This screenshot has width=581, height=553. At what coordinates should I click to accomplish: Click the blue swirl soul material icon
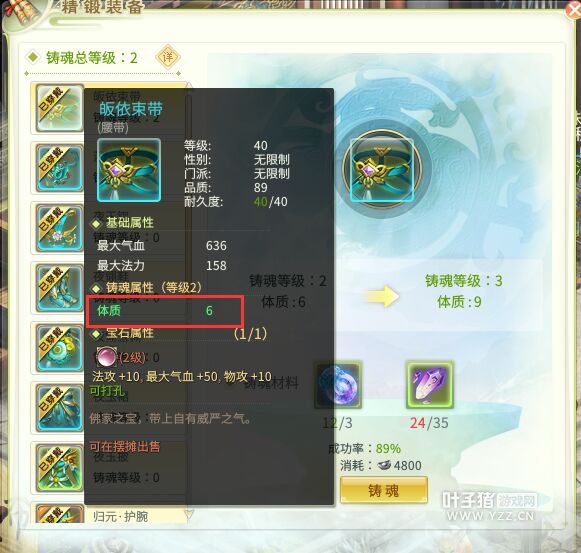tap(338, 385)
